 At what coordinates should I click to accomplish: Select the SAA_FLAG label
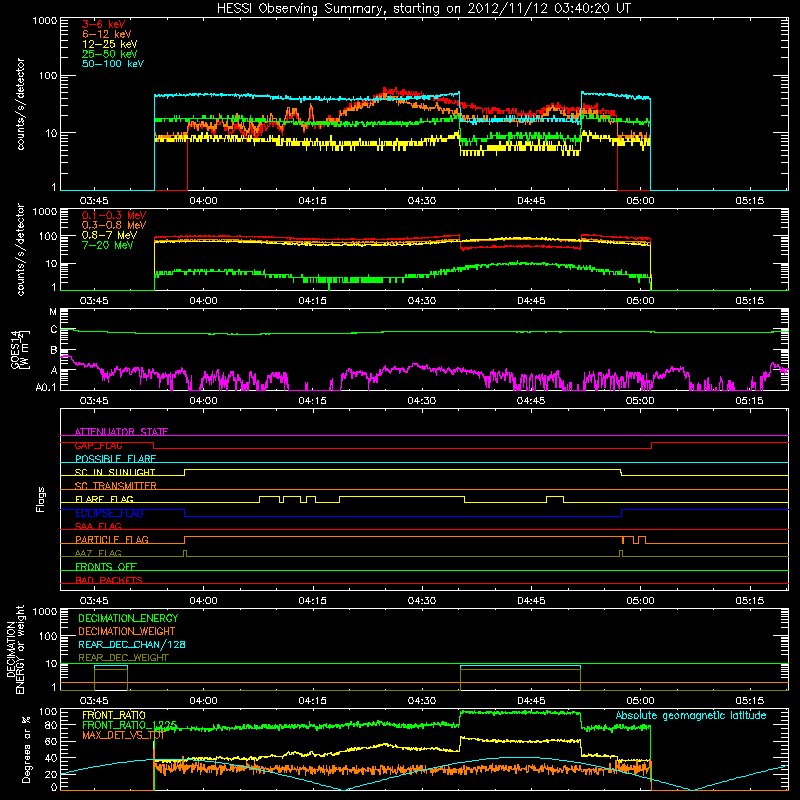pos(98,526)
